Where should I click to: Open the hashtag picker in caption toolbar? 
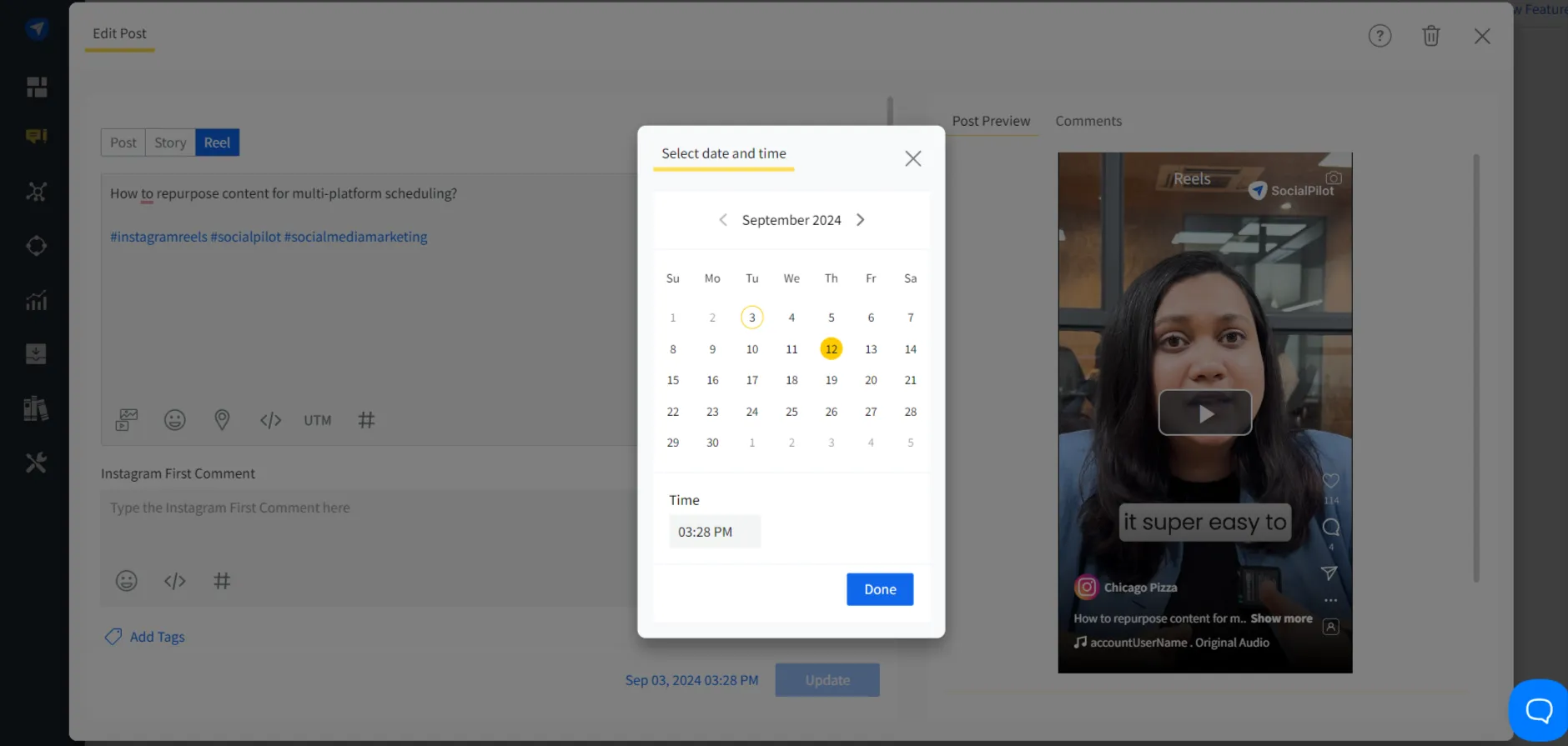pyautogui.click(x=366, y=420)
